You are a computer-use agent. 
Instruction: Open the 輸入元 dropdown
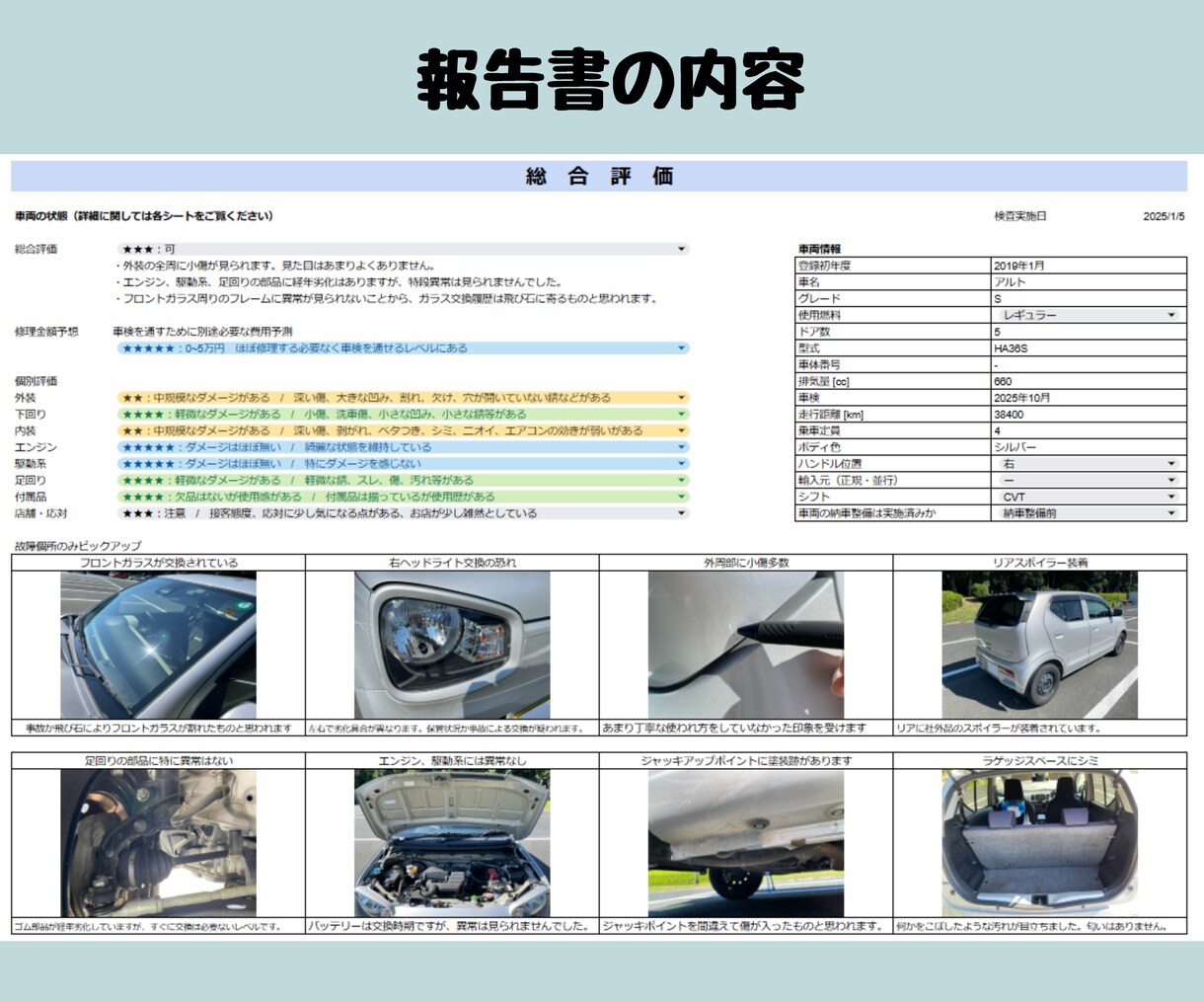[1089, 481]
